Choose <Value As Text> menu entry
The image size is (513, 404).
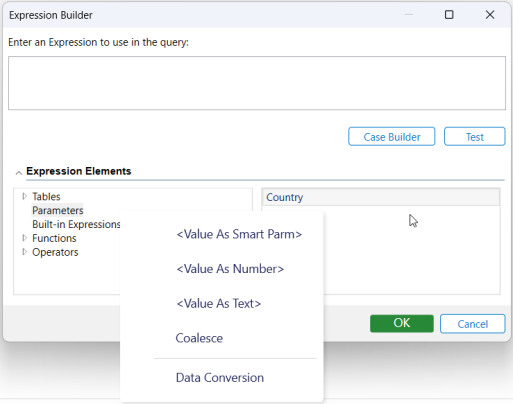click(219, 304)
